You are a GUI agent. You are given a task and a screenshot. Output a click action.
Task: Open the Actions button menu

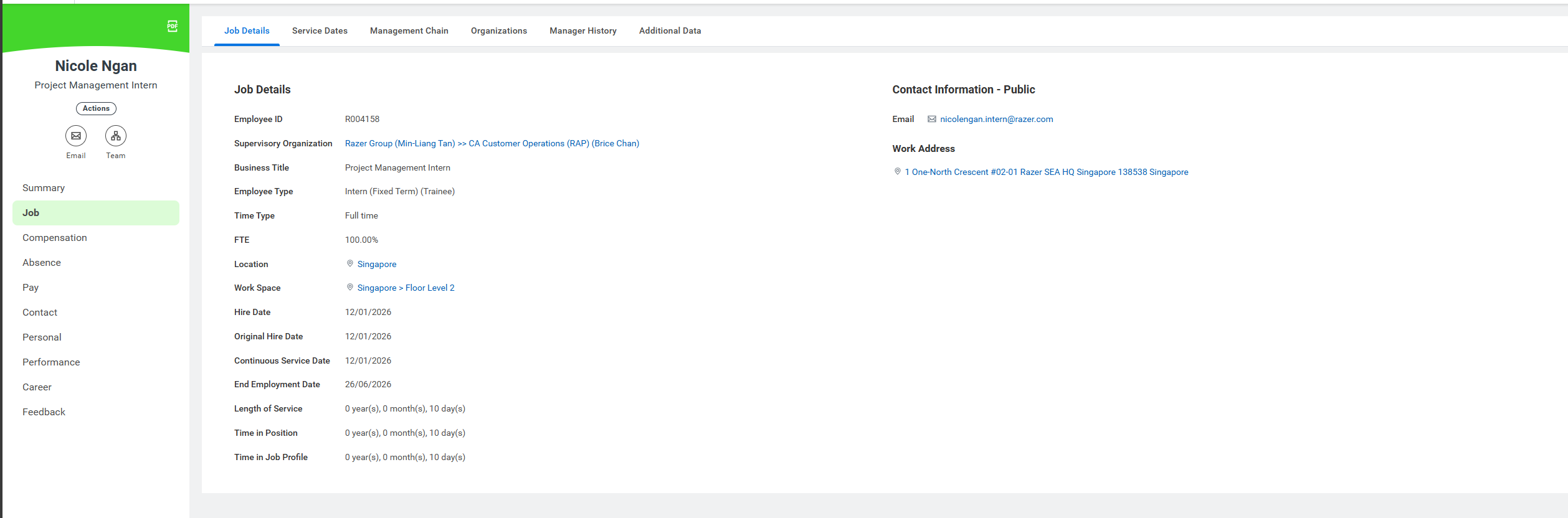point(96,108)
